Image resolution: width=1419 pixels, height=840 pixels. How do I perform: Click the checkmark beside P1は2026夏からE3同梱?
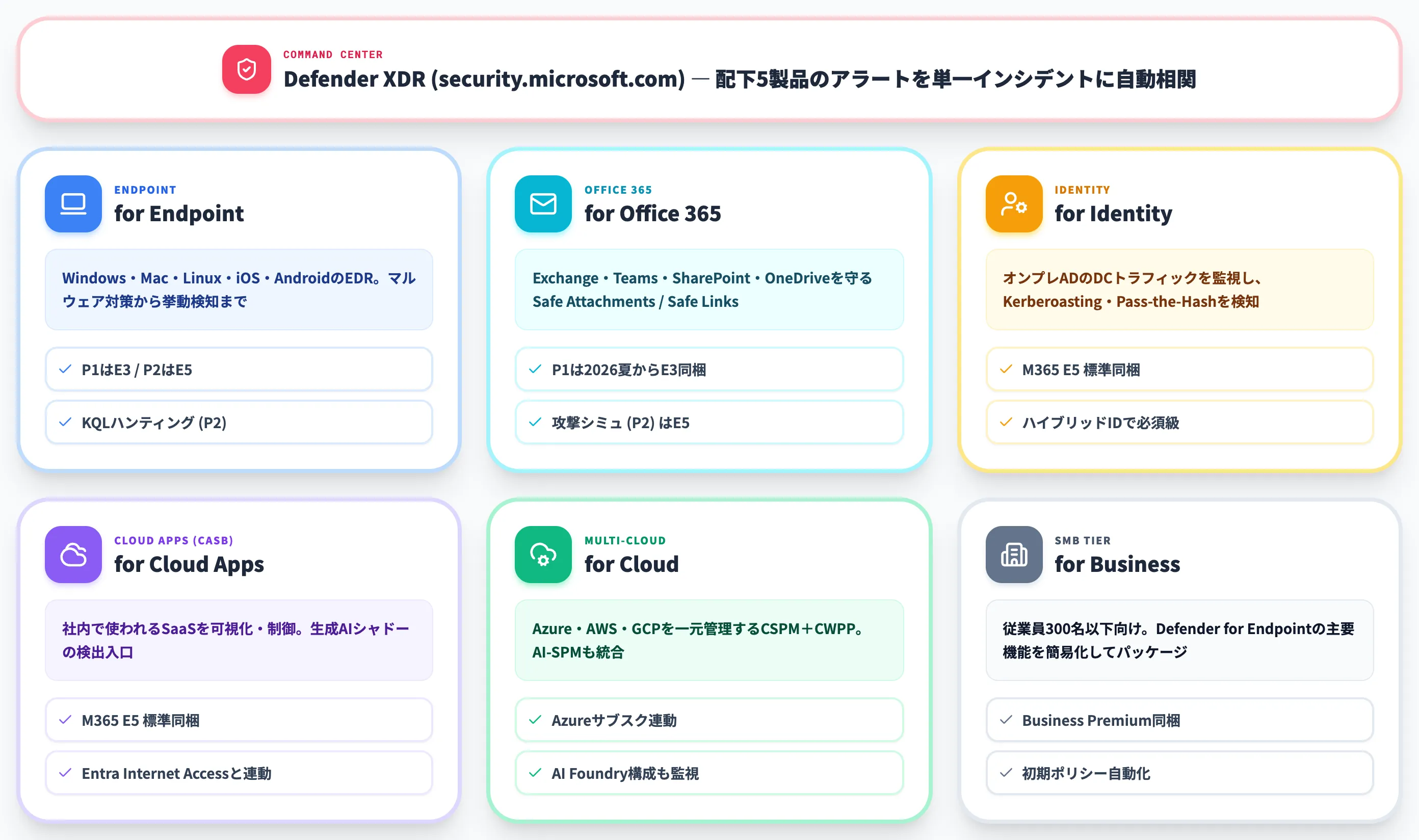[535, 369]
